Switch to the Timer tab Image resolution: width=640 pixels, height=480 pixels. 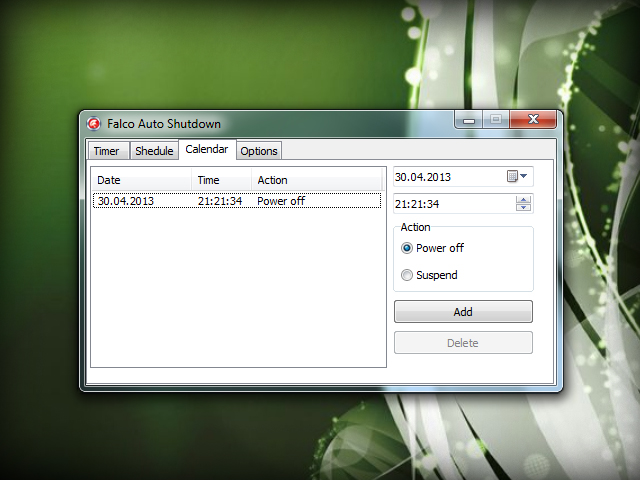coord(106,151)
